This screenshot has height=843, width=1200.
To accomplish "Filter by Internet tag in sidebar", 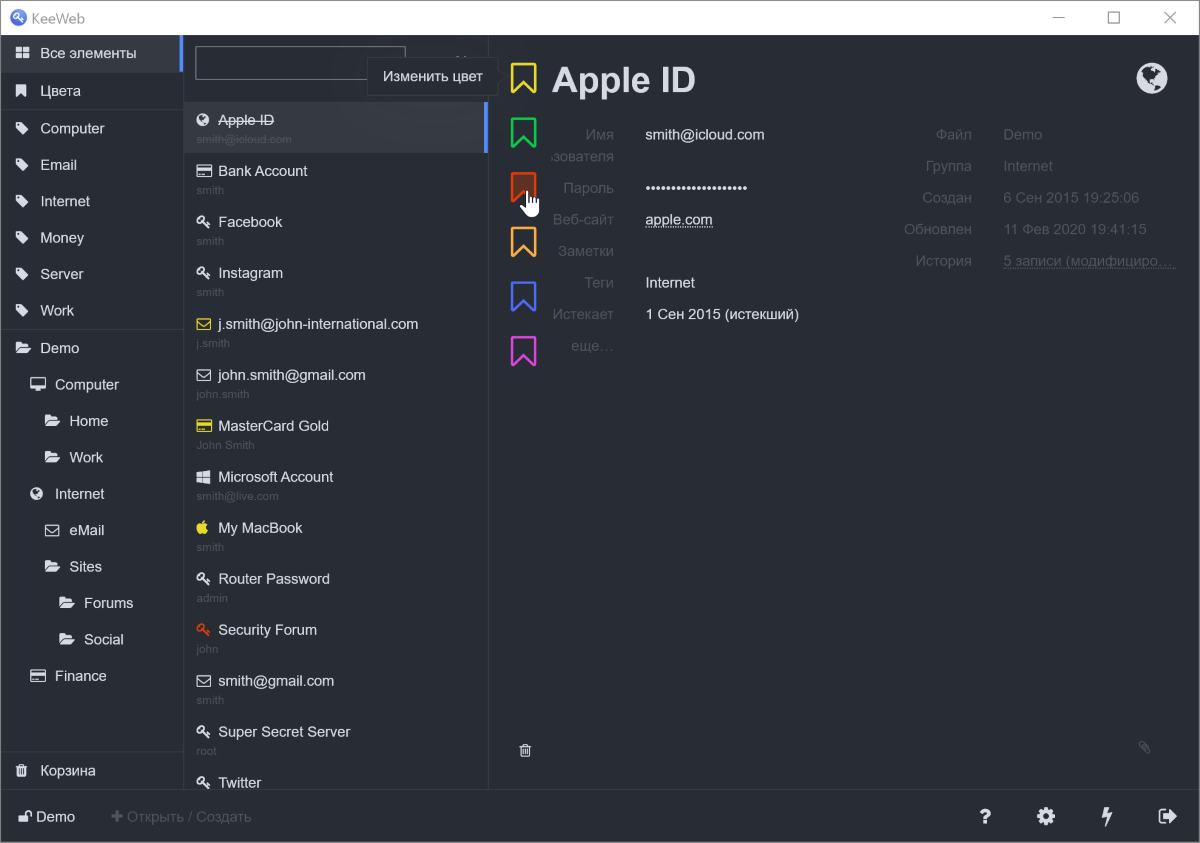I will pyautogui.click(x=91, y=201).
